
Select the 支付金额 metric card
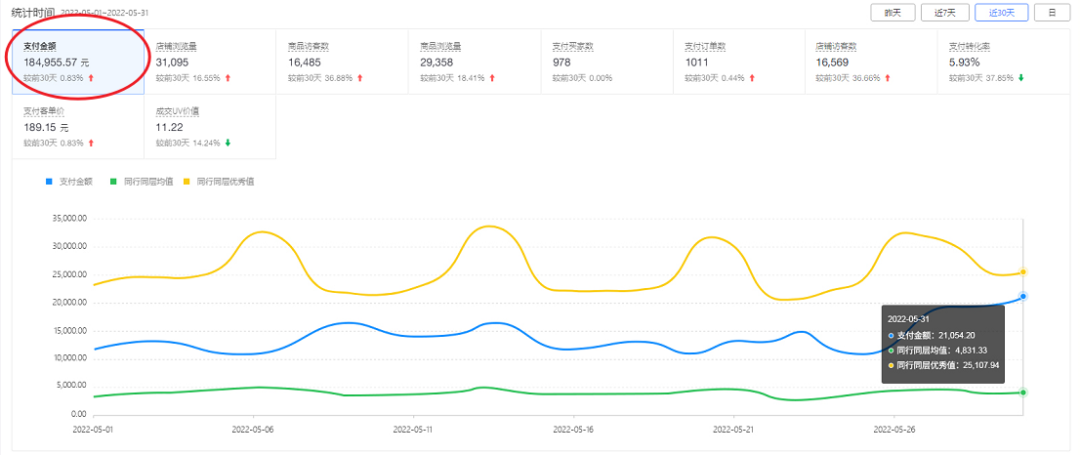[x=78, y=61]
